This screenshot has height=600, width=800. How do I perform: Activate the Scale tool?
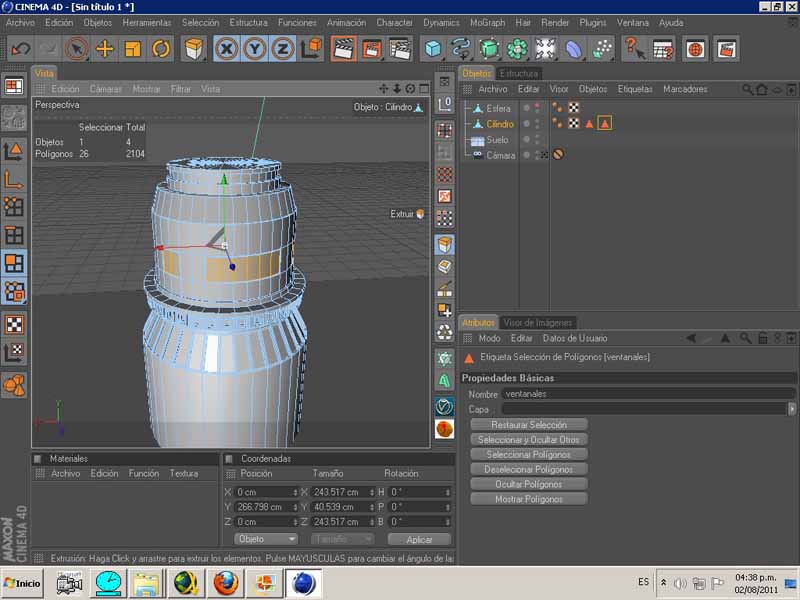[133, 49]
